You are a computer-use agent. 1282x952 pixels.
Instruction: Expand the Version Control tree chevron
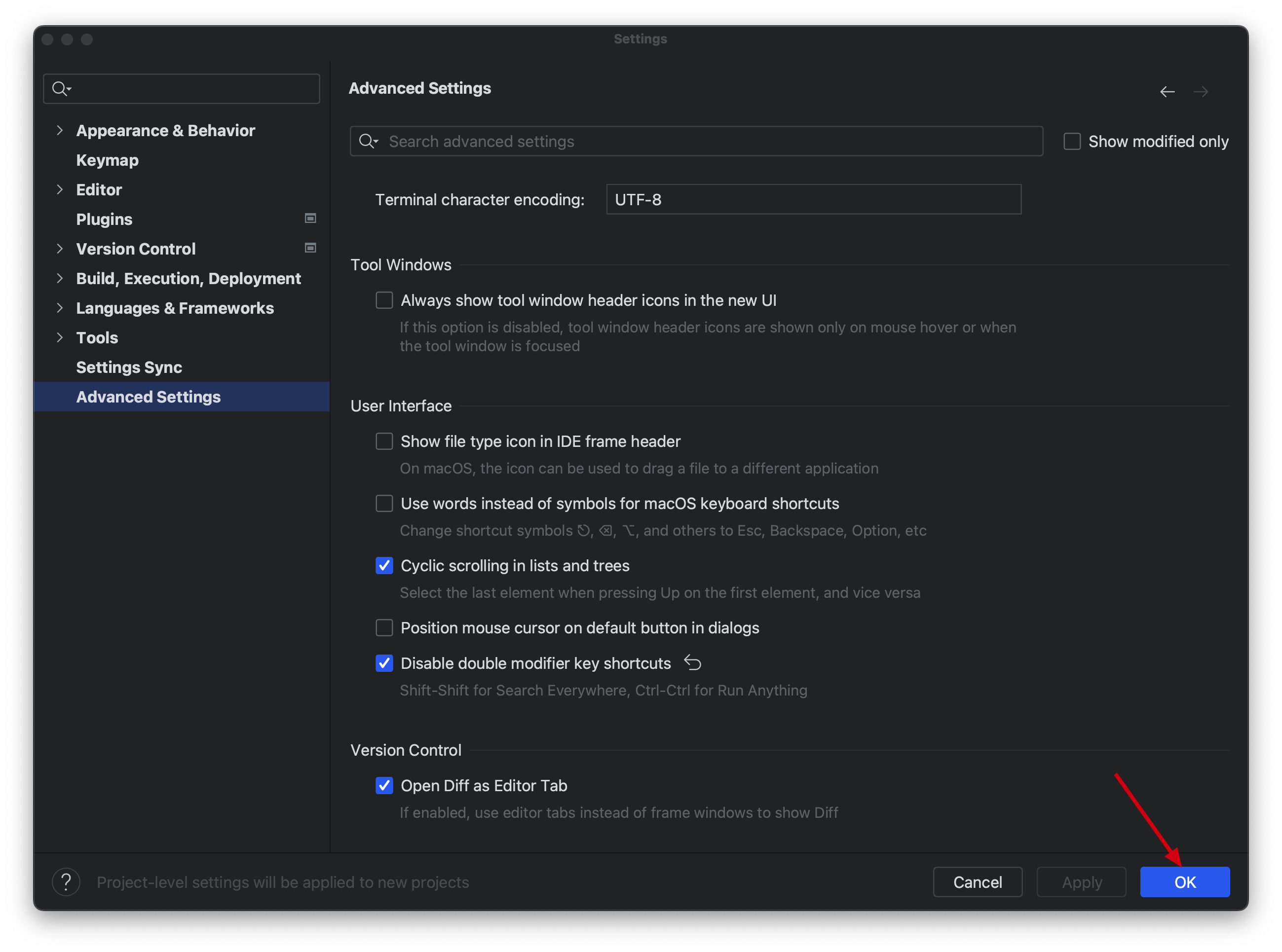(59, 249)
